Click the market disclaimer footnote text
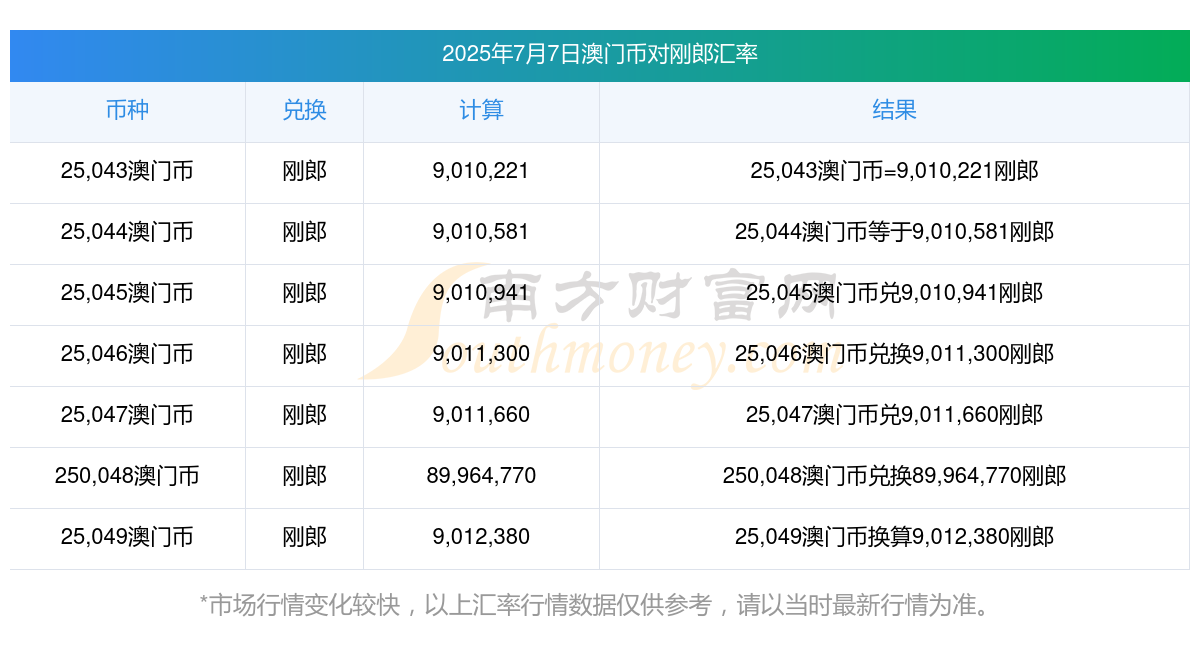Screen dimensions: 1200x650 point(599,605)
